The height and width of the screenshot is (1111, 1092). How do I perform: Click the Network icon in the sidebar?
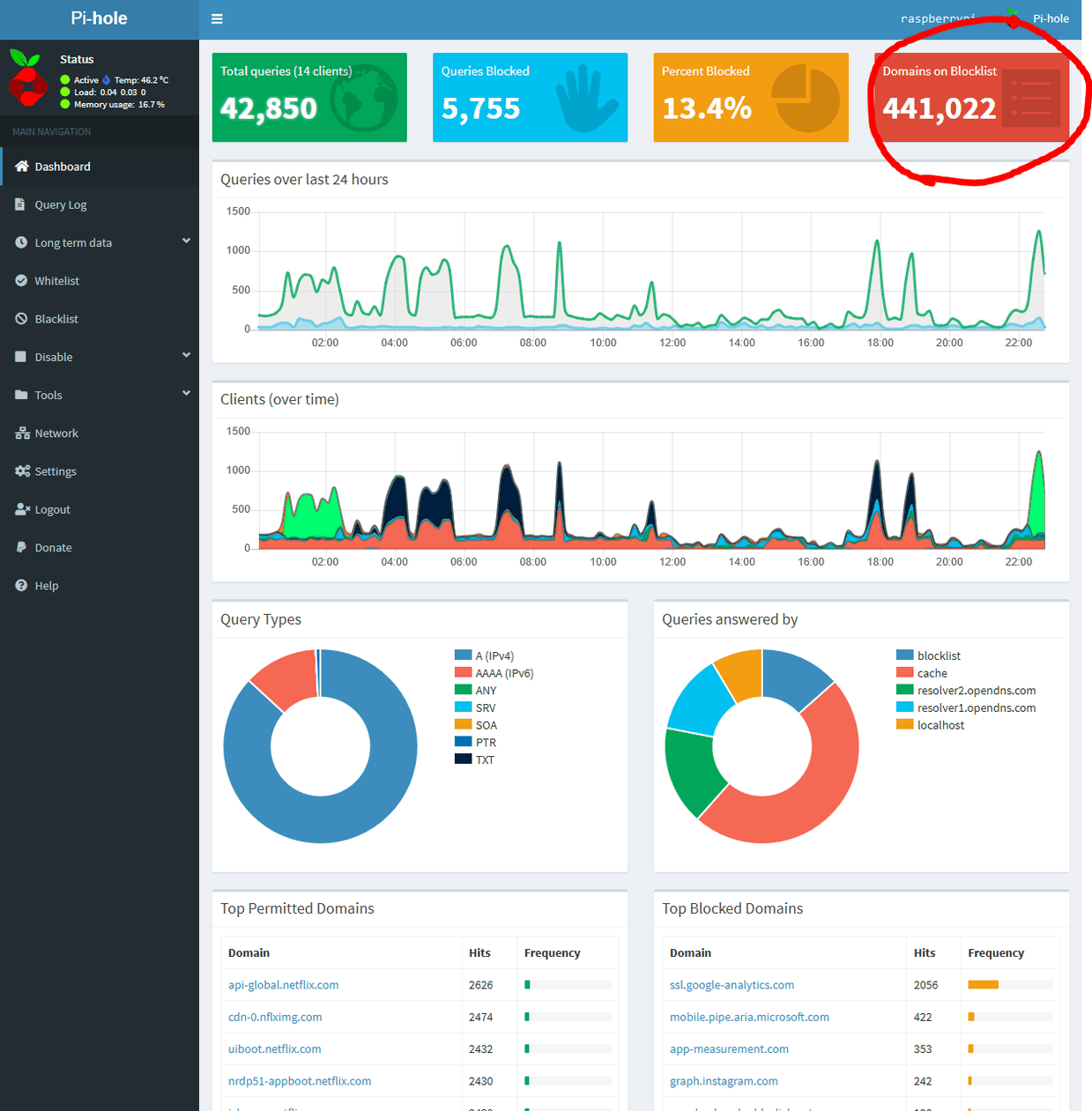22,433
